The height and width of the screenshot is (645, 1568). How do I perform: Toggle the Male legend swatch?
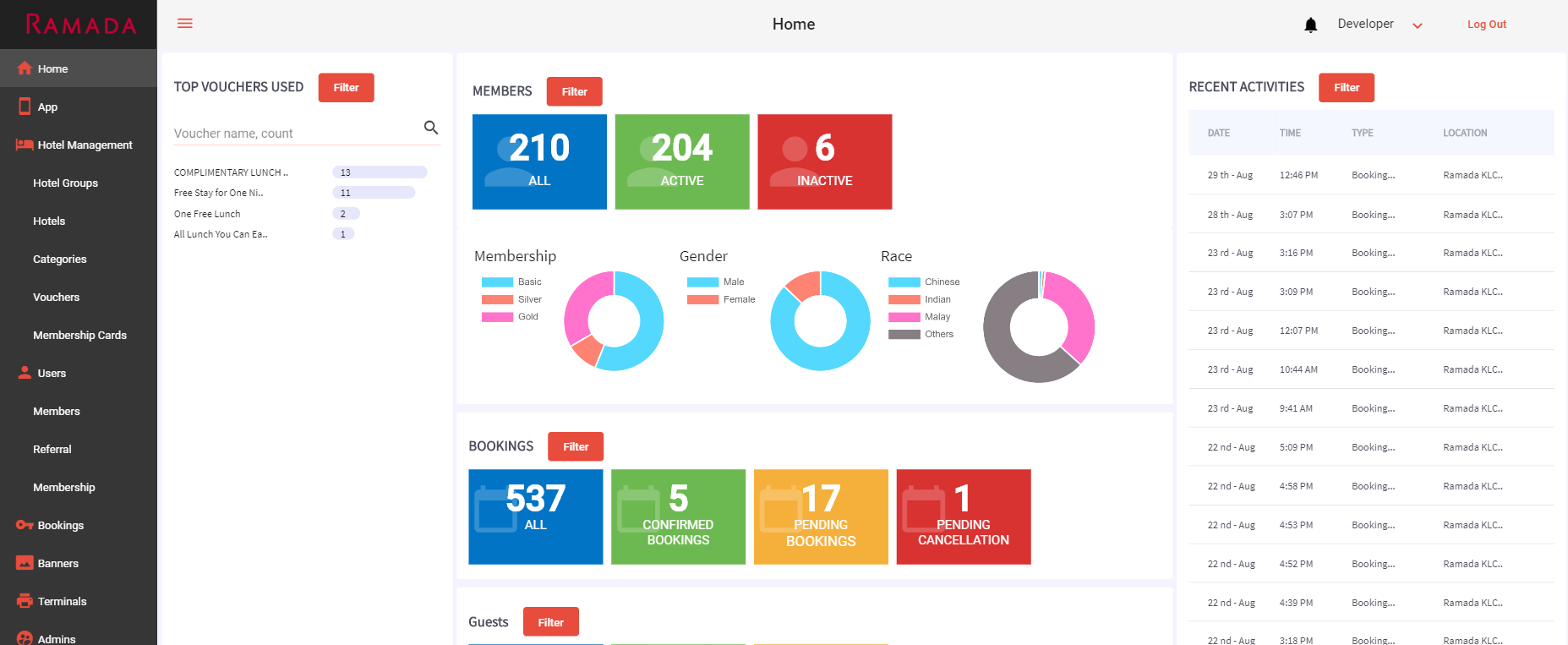pyautogui.click(x=702, y=282)
